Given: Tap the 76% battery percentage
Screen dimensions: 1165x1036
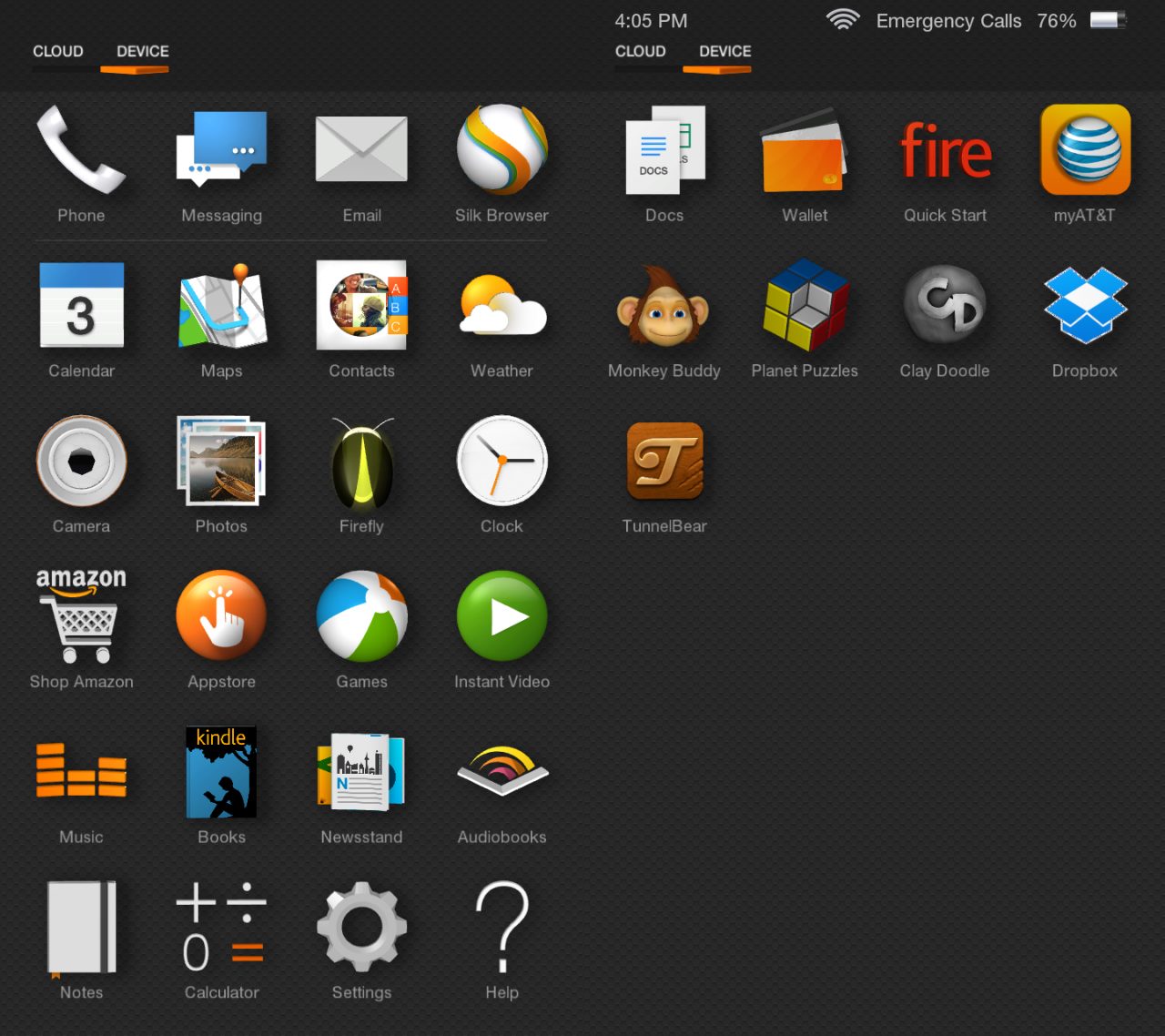Looking at the screenshot, I should point(1057,21).
